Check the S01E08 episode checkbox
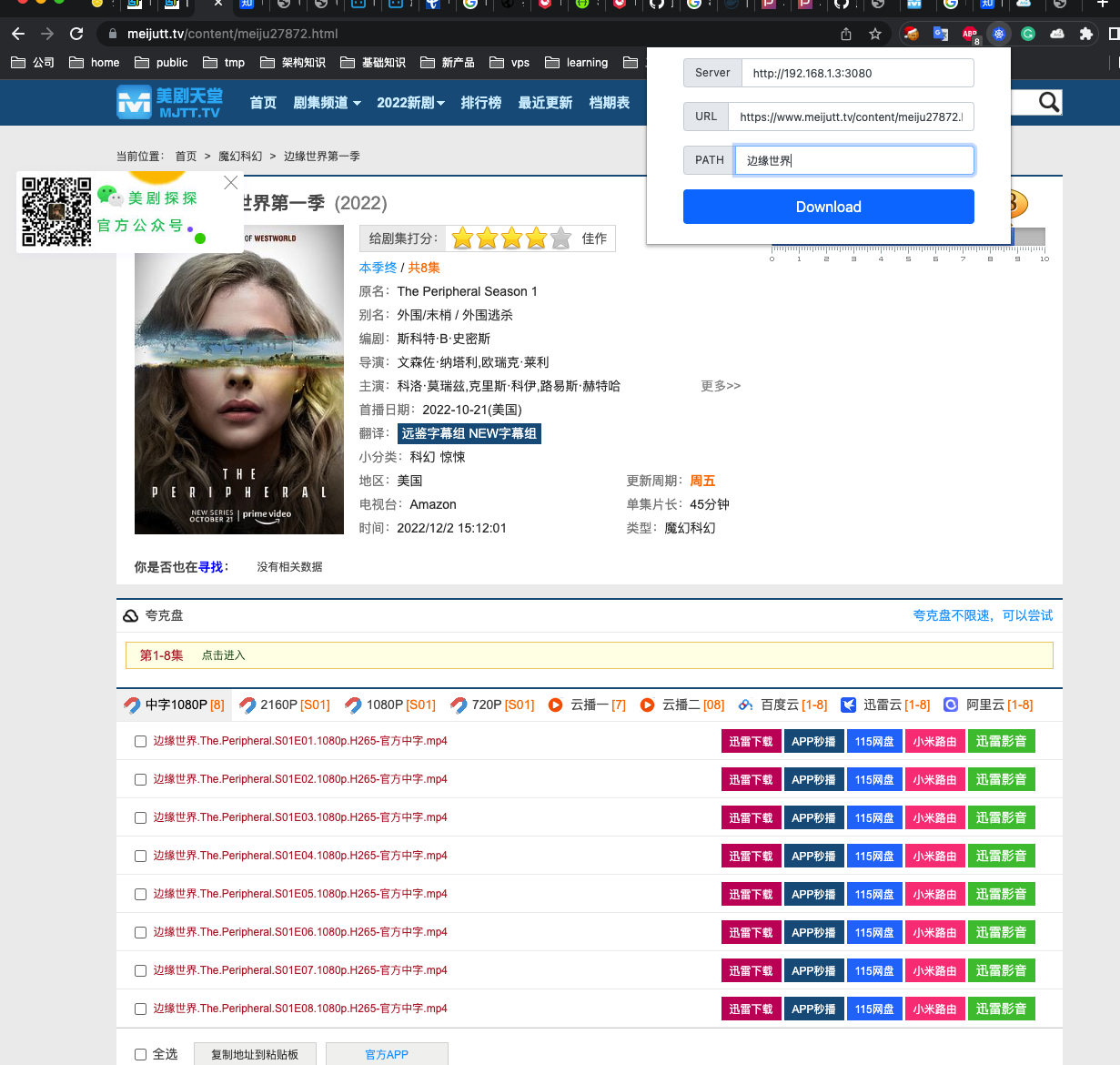The width and height of the screenshot is (1120, 1065). tap(140, 1009)
